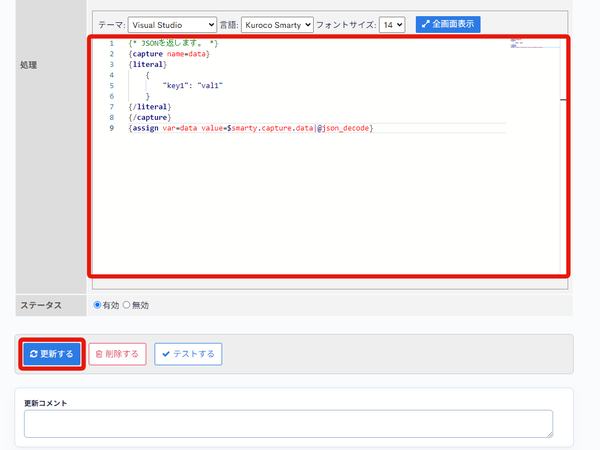Click the 全画面表示 fullscreen button
This screenshot has width=600, height=450.
[448, 24]
